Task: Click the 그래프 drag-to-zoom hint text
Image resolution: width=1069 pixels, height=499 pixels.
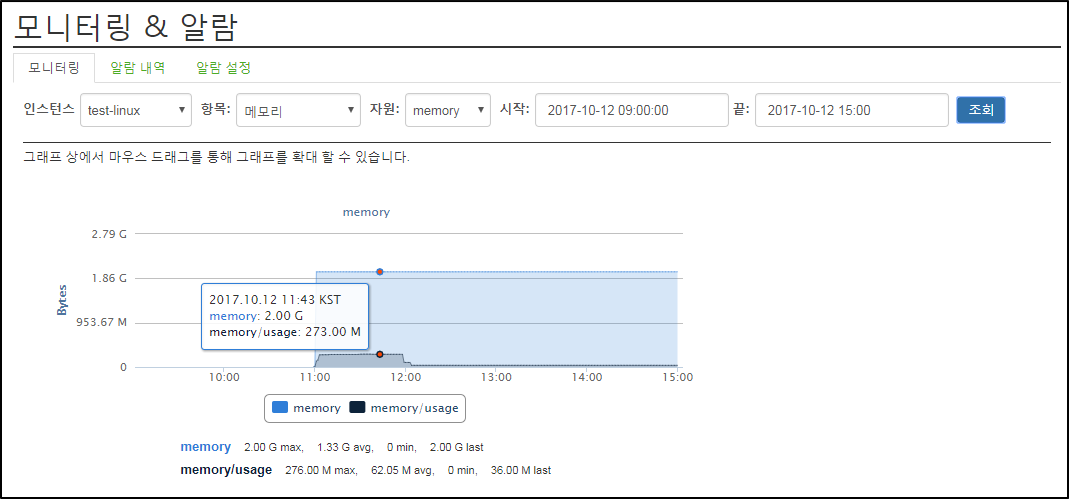Action: point(216,157)
